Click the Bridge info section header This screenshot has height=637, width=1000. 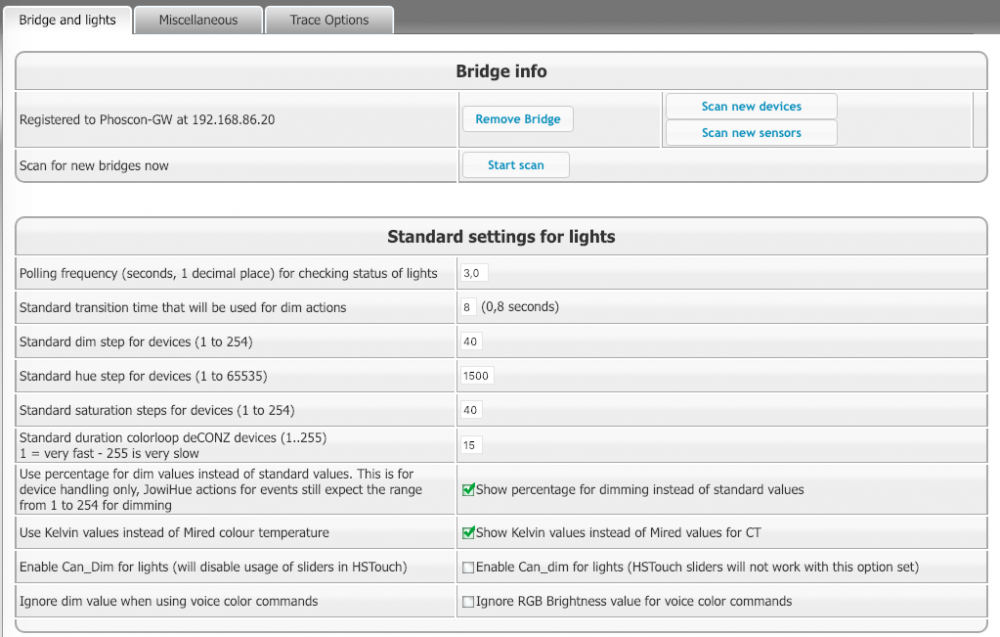[x=501, y=72]
